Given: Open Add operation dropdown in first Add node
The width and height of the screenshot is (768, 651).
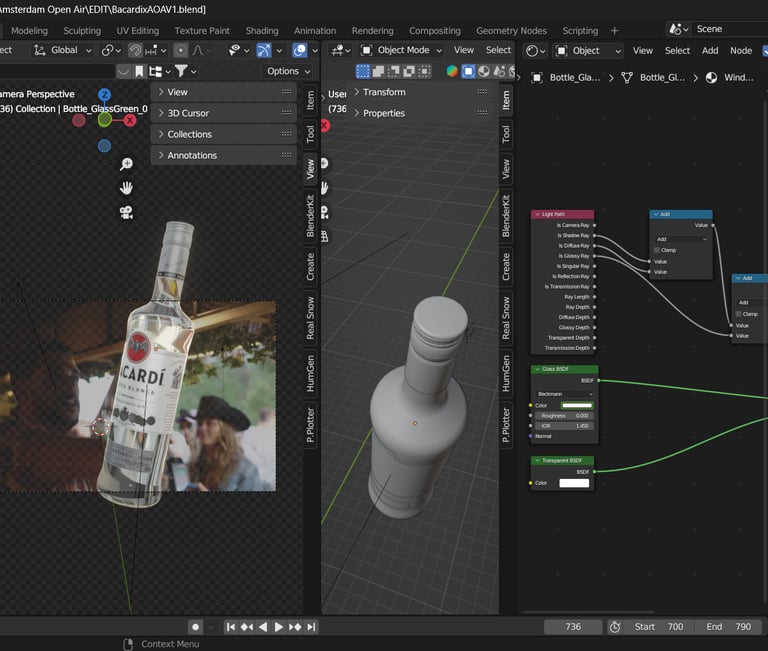Looking at the screenshot, I should pyautogui.click(x=681, y=239).
